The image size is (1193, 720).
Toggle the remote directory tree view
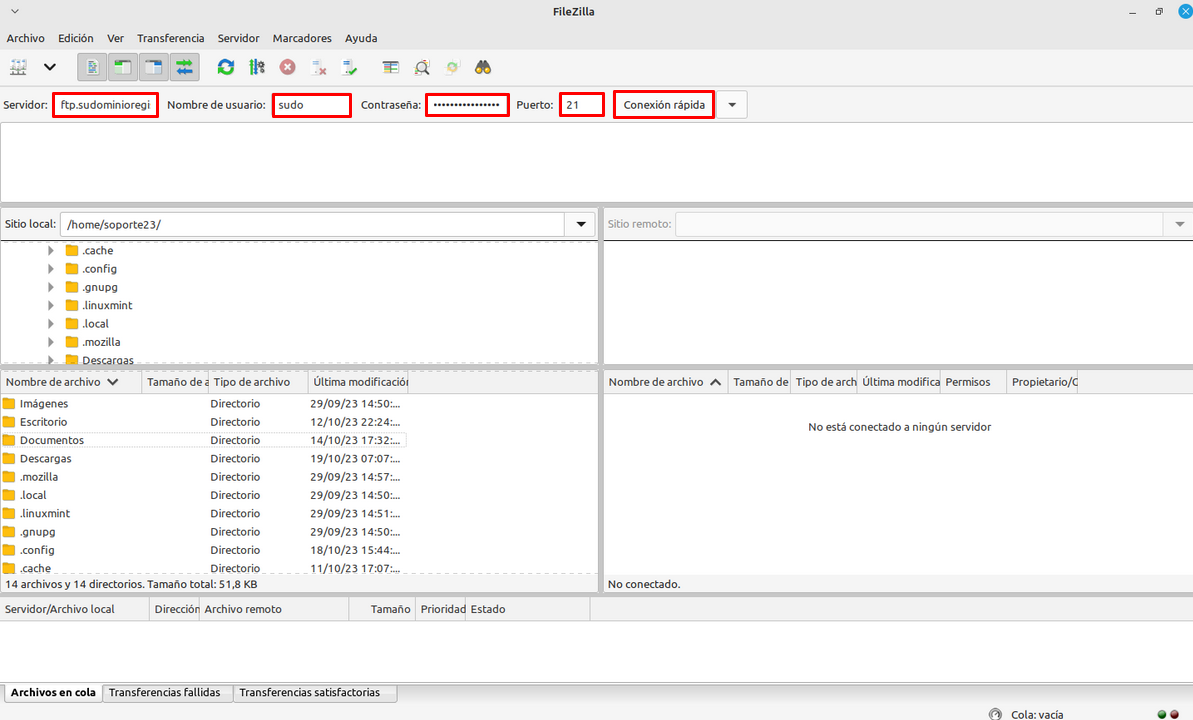(154, 67)
